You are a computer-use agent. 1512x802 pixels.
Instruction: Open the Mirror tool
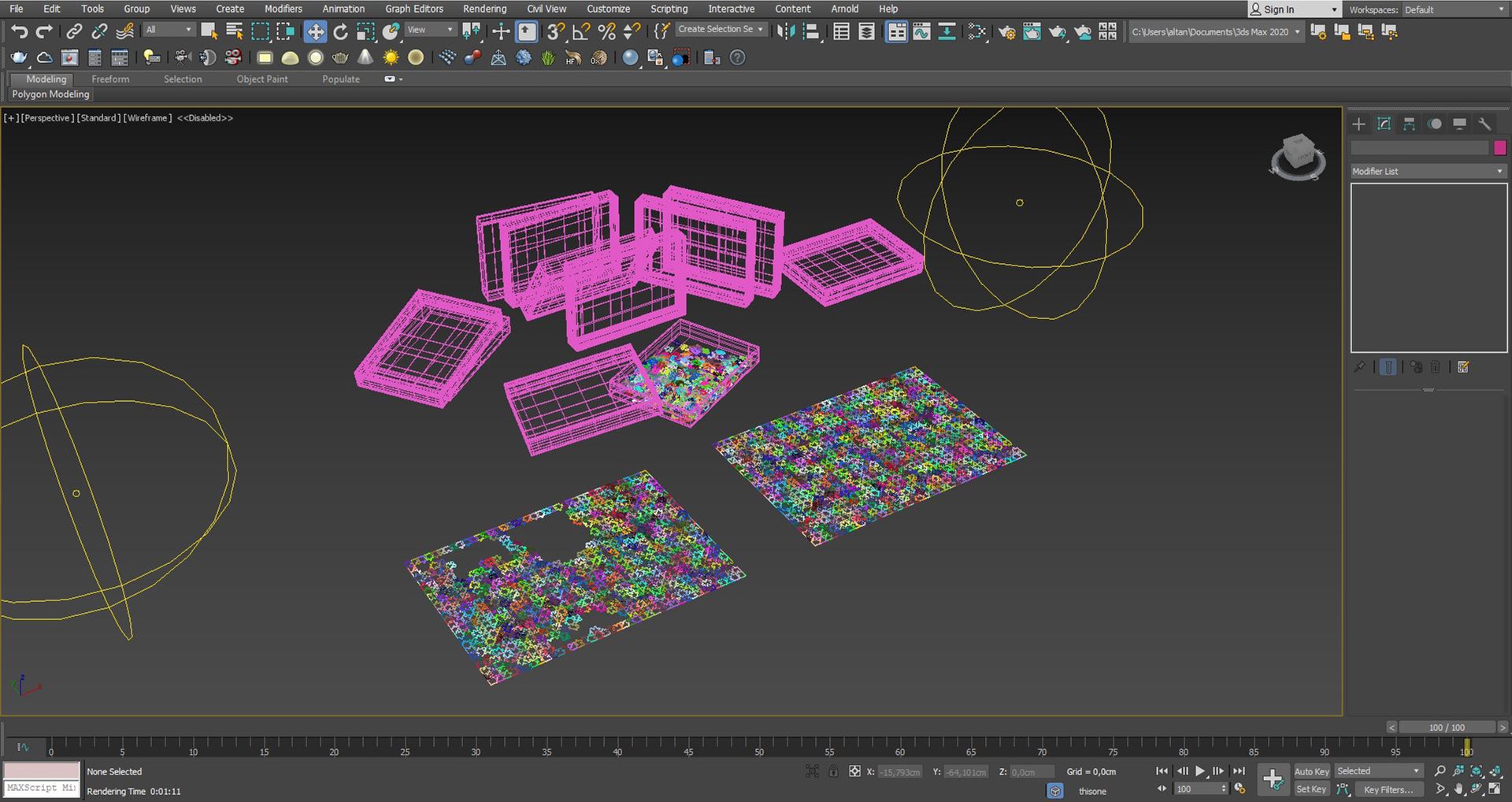(785, 32)
